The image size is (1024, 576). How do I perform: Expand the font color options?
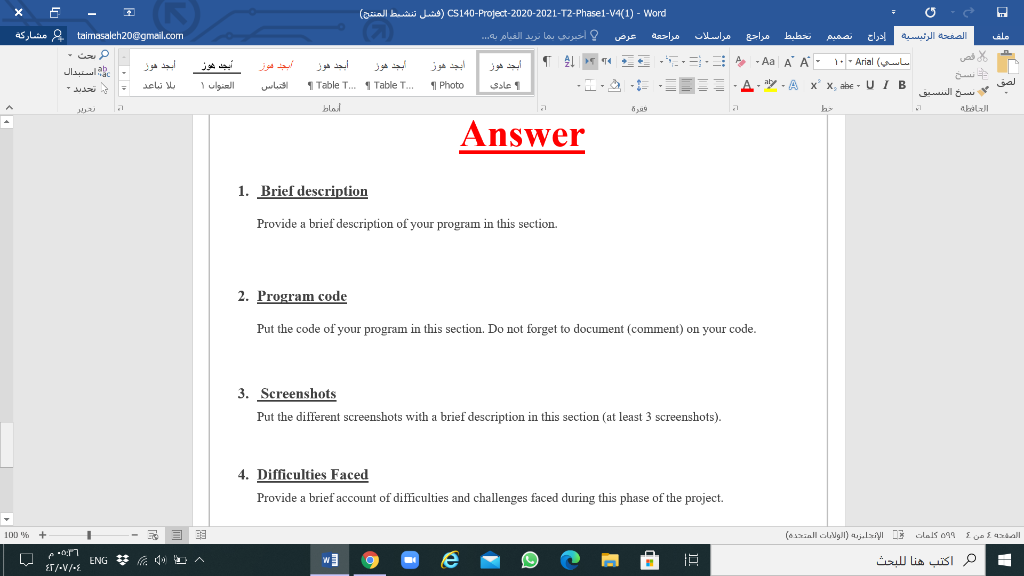pos(758,86)
